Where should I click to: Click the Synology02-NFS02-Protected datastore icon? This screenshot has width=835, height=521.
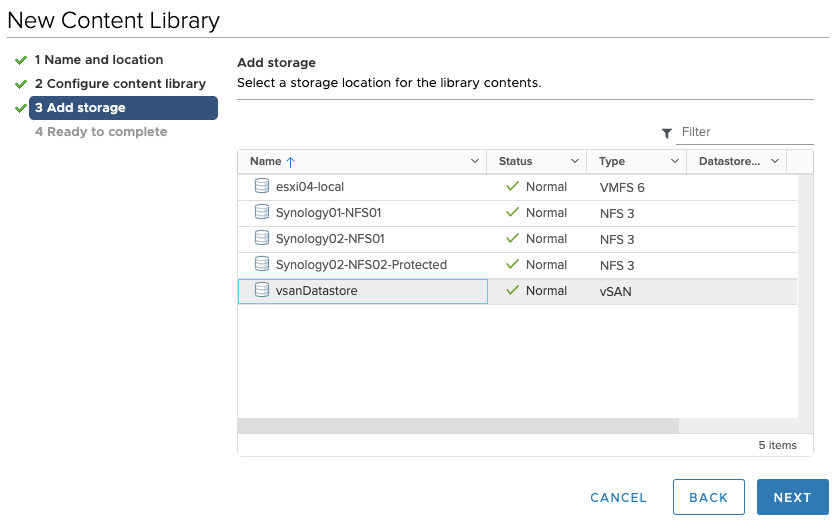click(262, 265)
